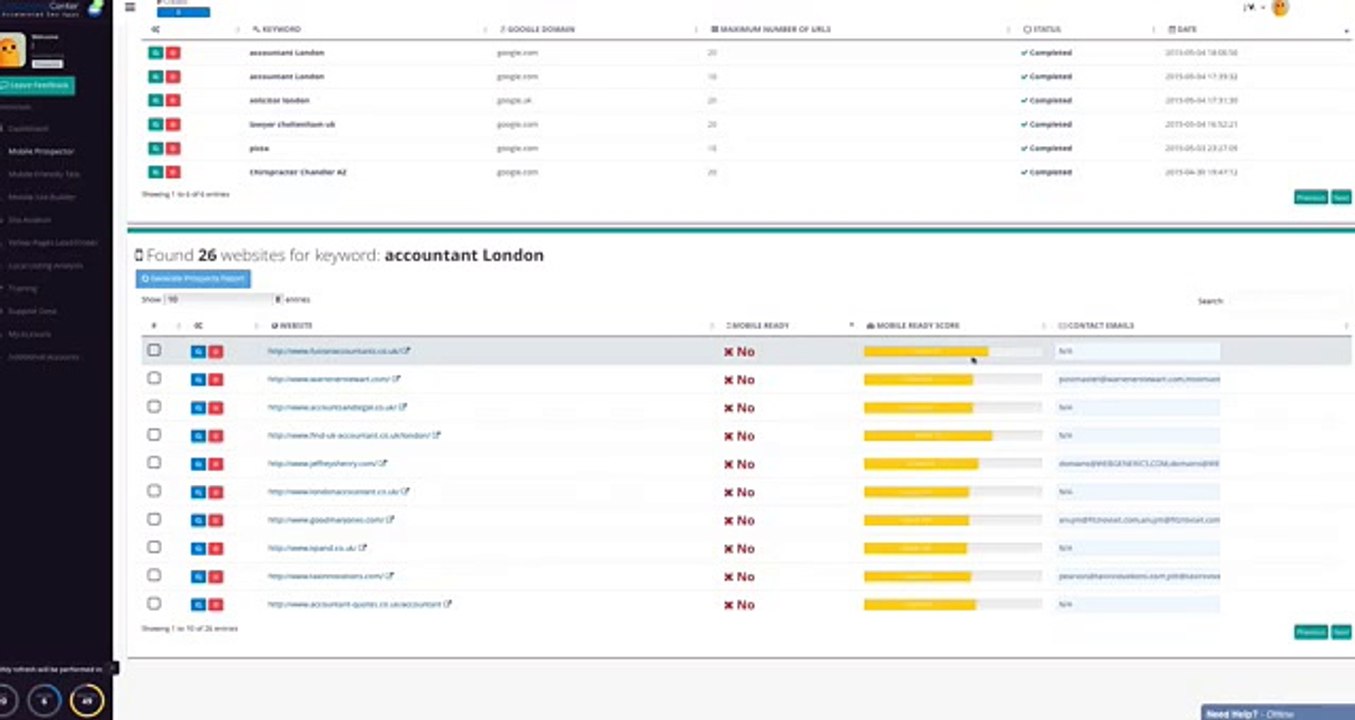Click blue view icon for jeffreyshenry.com row

click(x=198, y=464)
